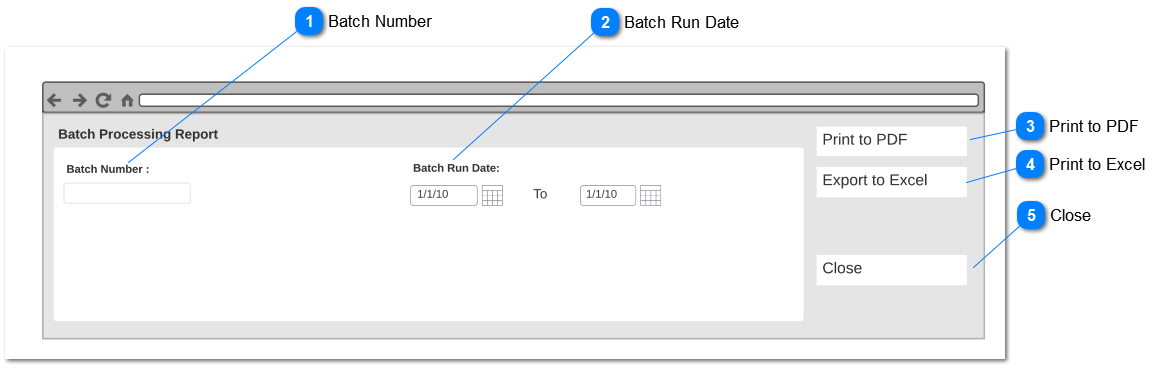Close the Batch Processing Report
The image size is (1161, 368).
[x=891, y=270]
